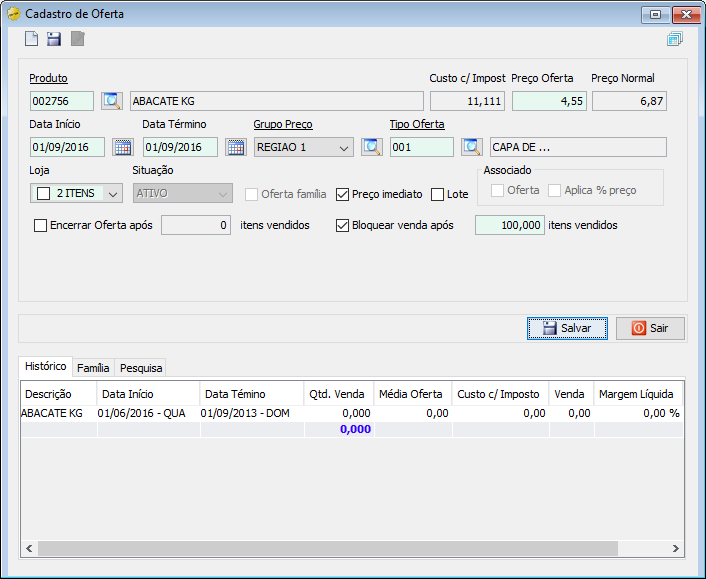The width and height of the screenshot is (706, 579).
Task: Open calendar picker for Data Início
Action: click(x=122, y=147)
